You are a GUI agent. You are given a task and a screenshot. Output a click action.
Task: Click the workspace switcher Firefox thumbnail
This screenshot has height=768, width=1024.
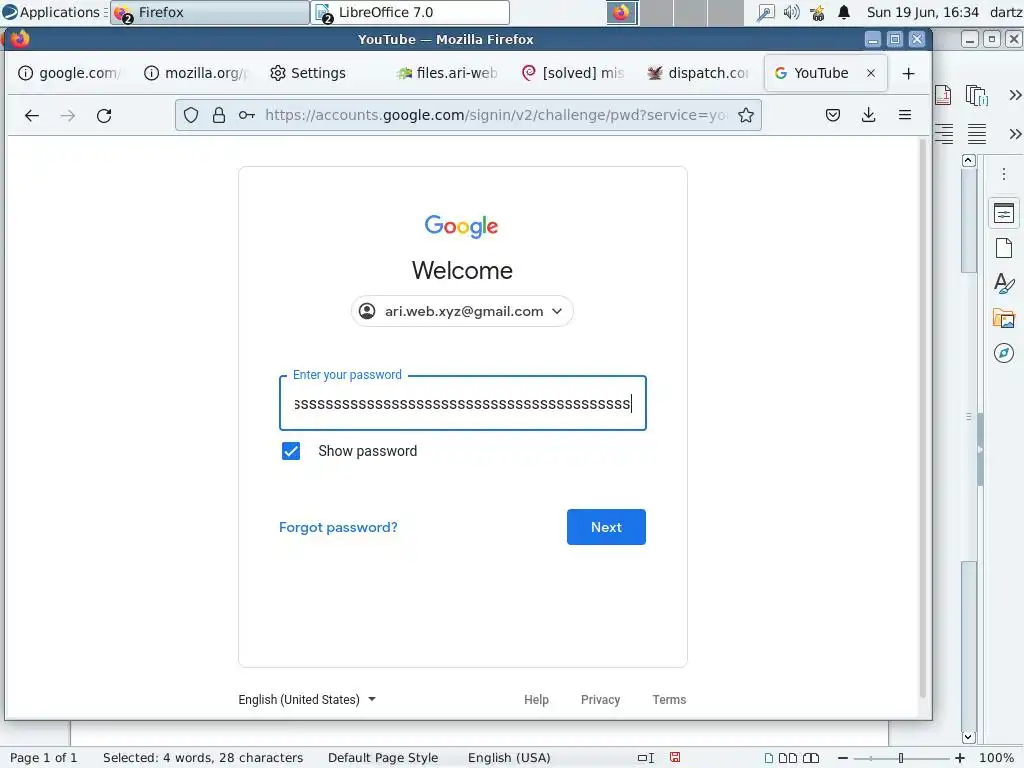point(621,12)
